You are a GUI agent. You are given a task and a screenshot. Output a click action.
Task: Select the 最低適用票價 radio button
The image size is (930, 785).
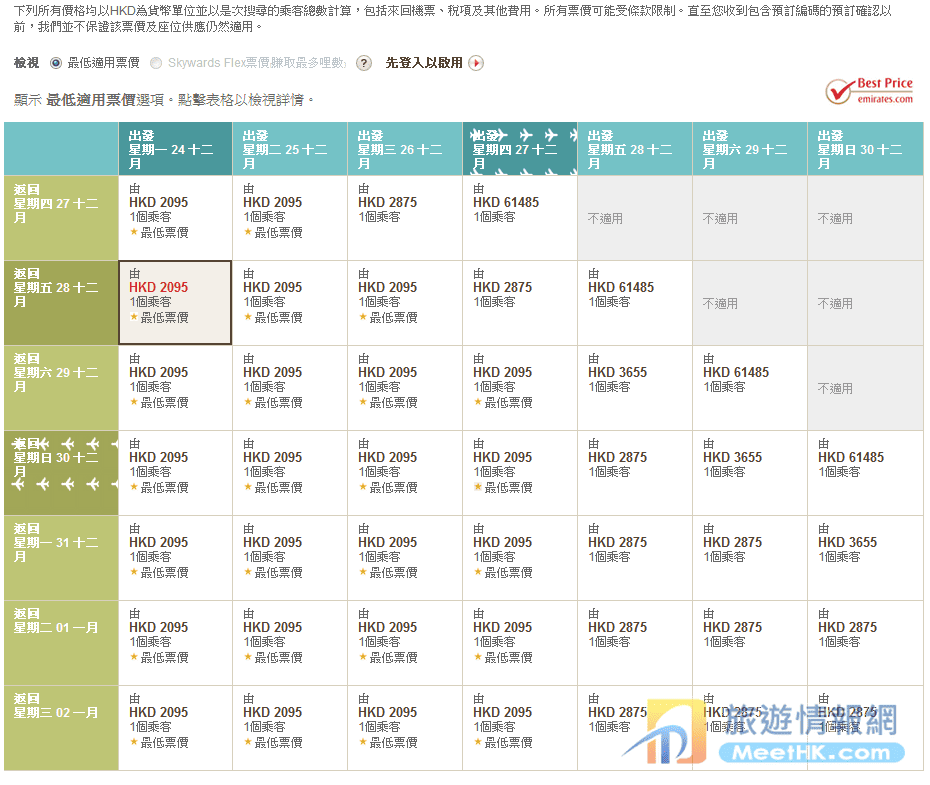coord(56,63)
